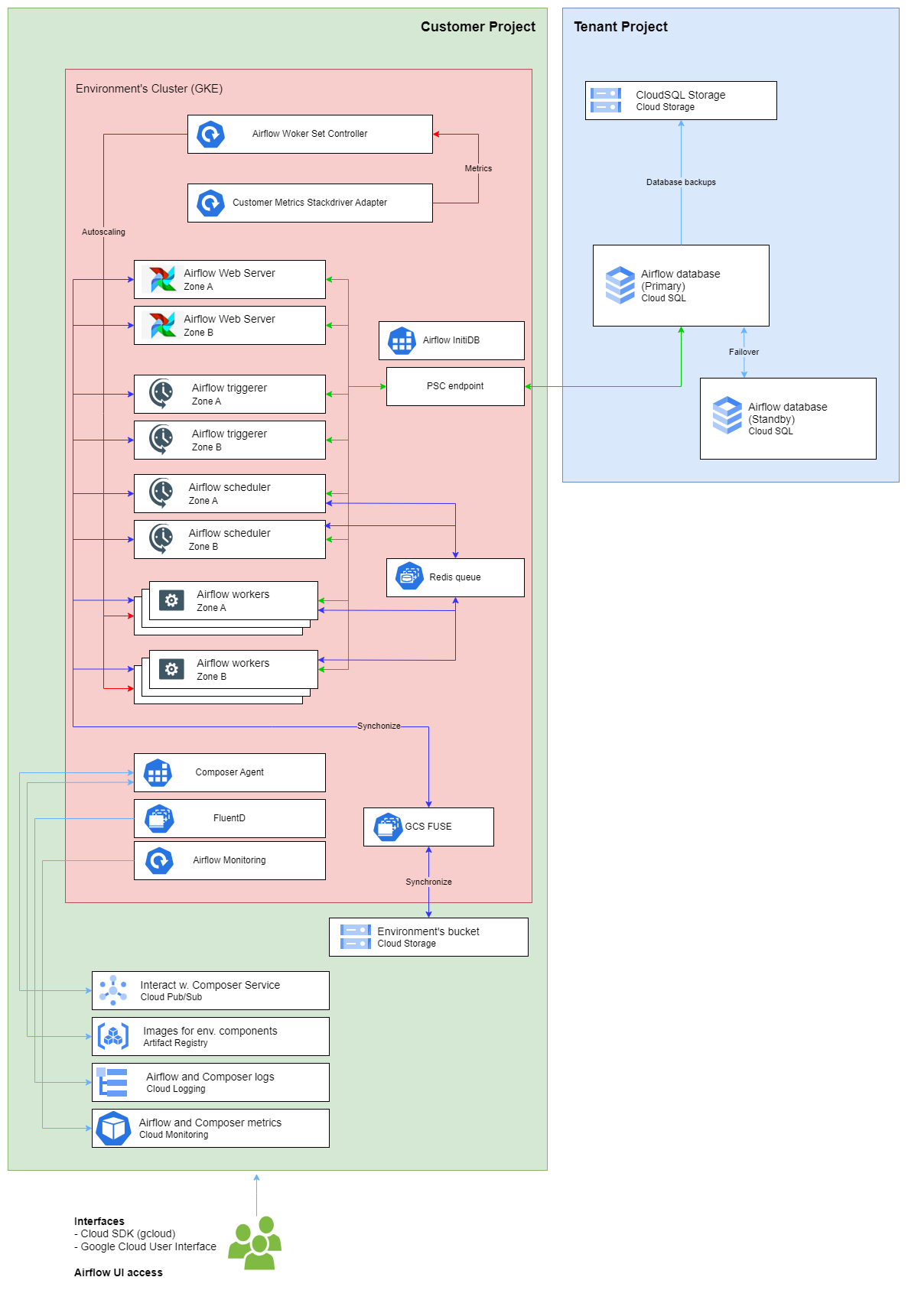Click the Database backups label
Screen dimensions: 908x1316
[681, 182]
